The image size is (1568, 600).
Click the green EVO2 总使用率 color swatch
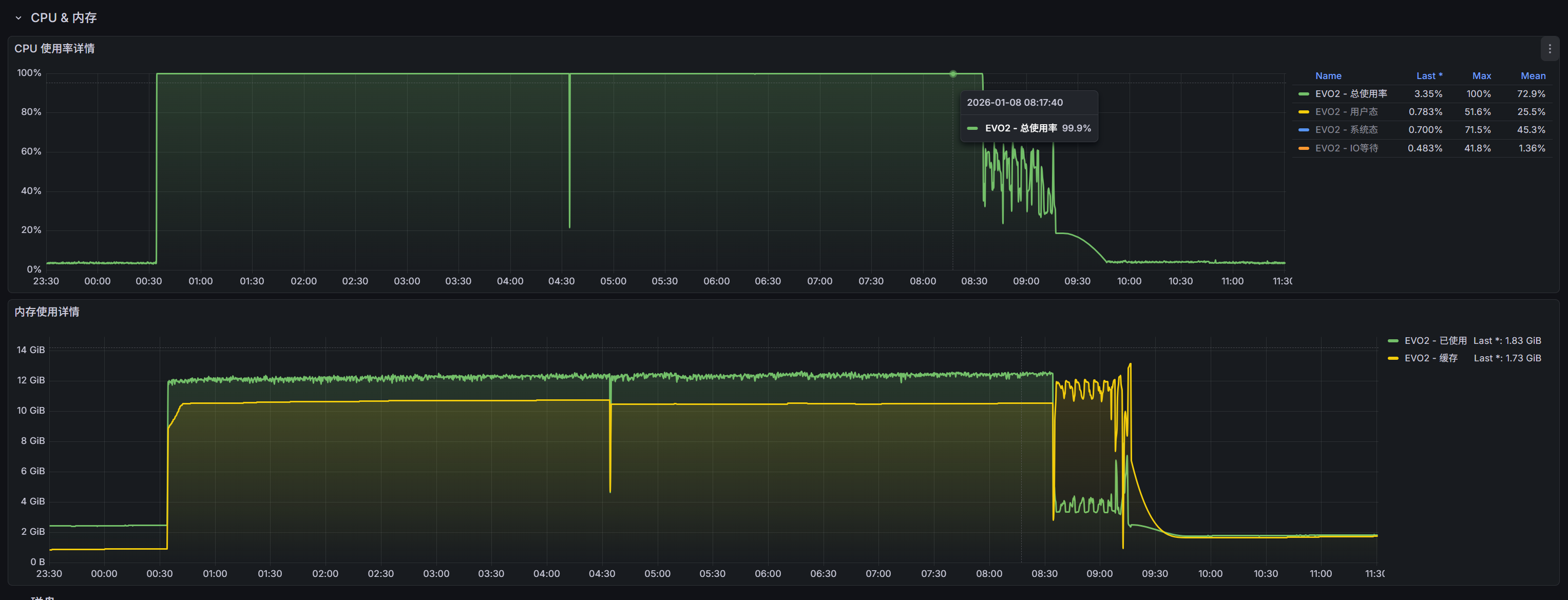(1303, 94)
